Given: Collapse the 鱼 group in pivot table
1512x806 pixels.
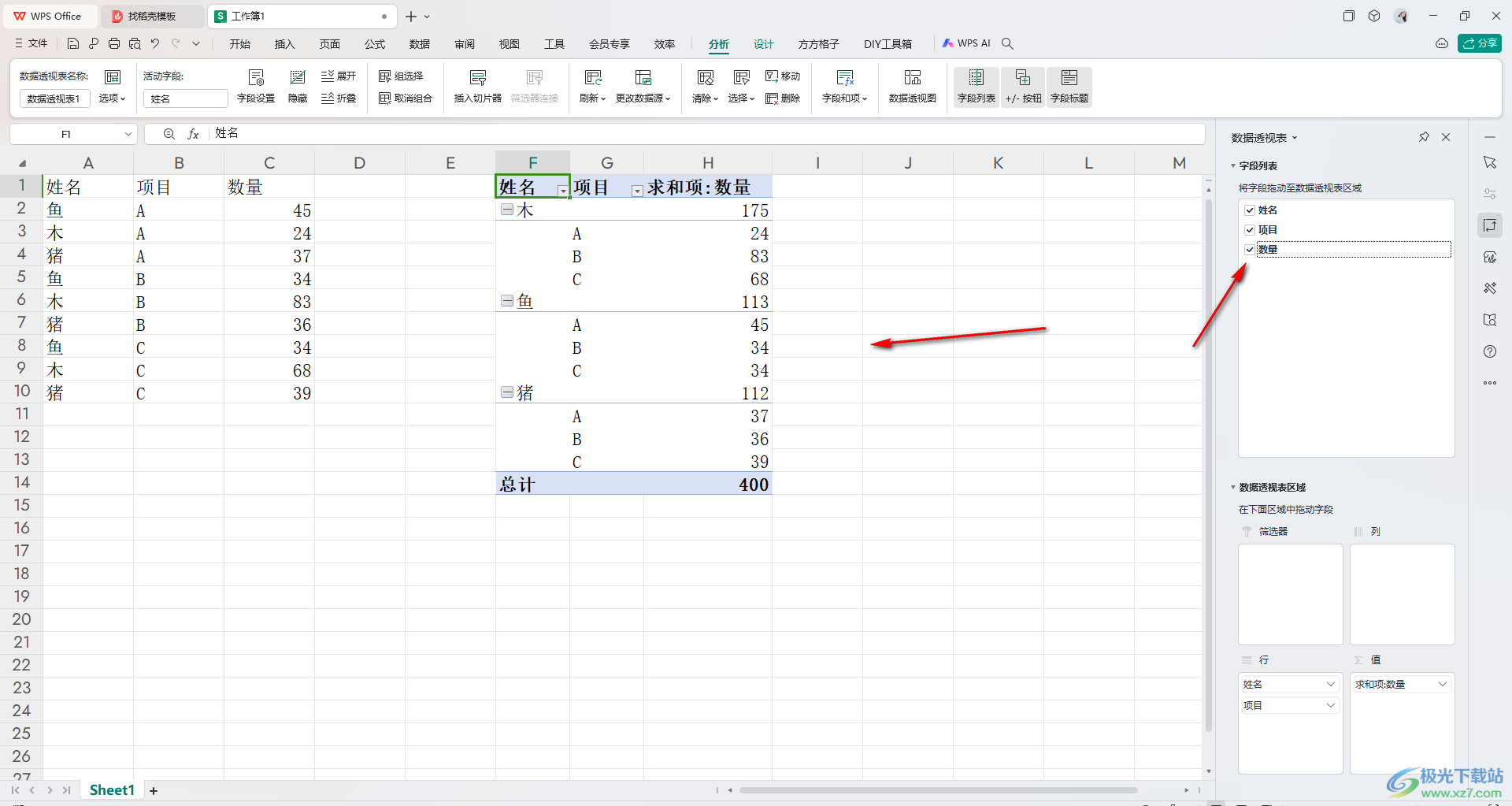Looking at the screenshot, I should click(507, 301).
